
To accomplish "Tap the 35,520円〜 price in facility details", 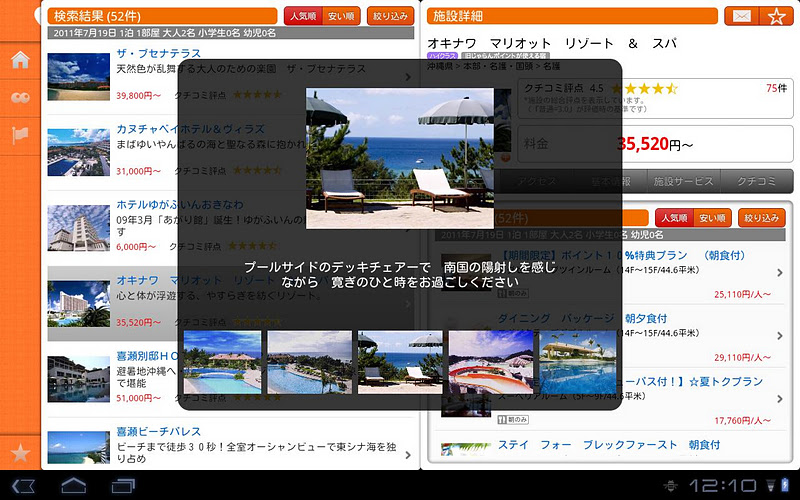I will coord(655,144).
